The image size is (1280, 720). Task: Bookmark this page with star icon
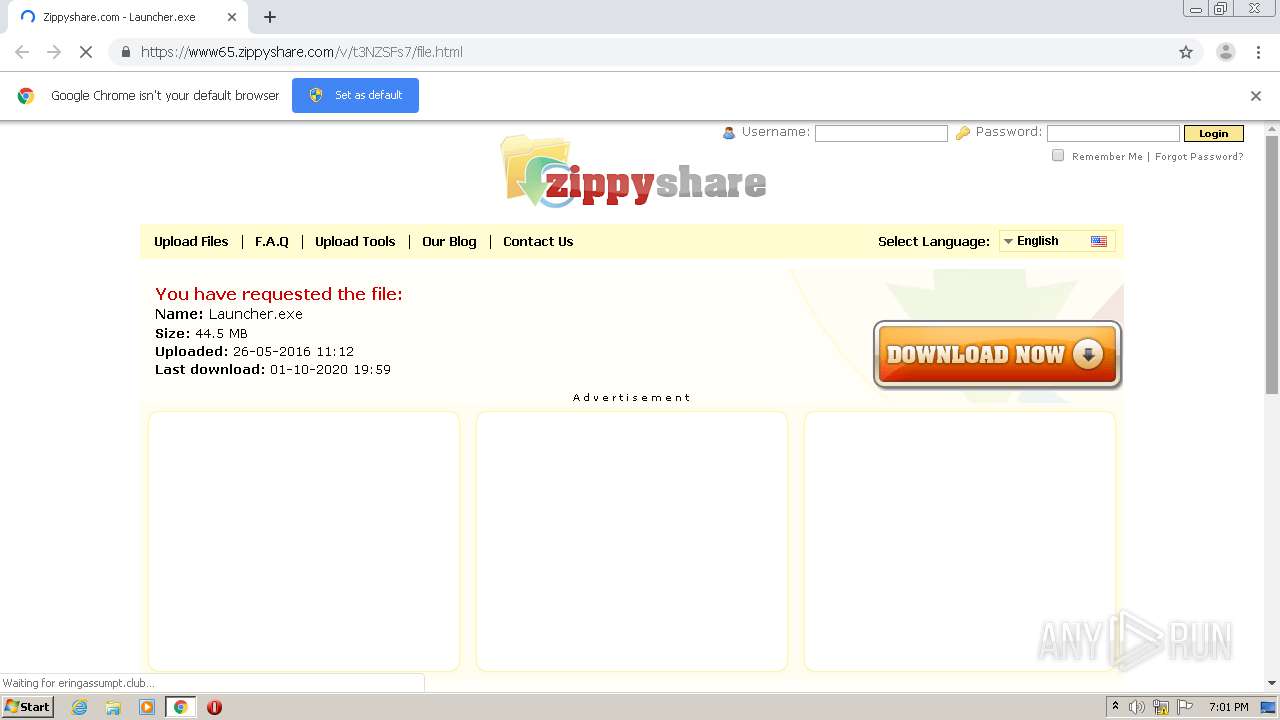(1186, 52)
